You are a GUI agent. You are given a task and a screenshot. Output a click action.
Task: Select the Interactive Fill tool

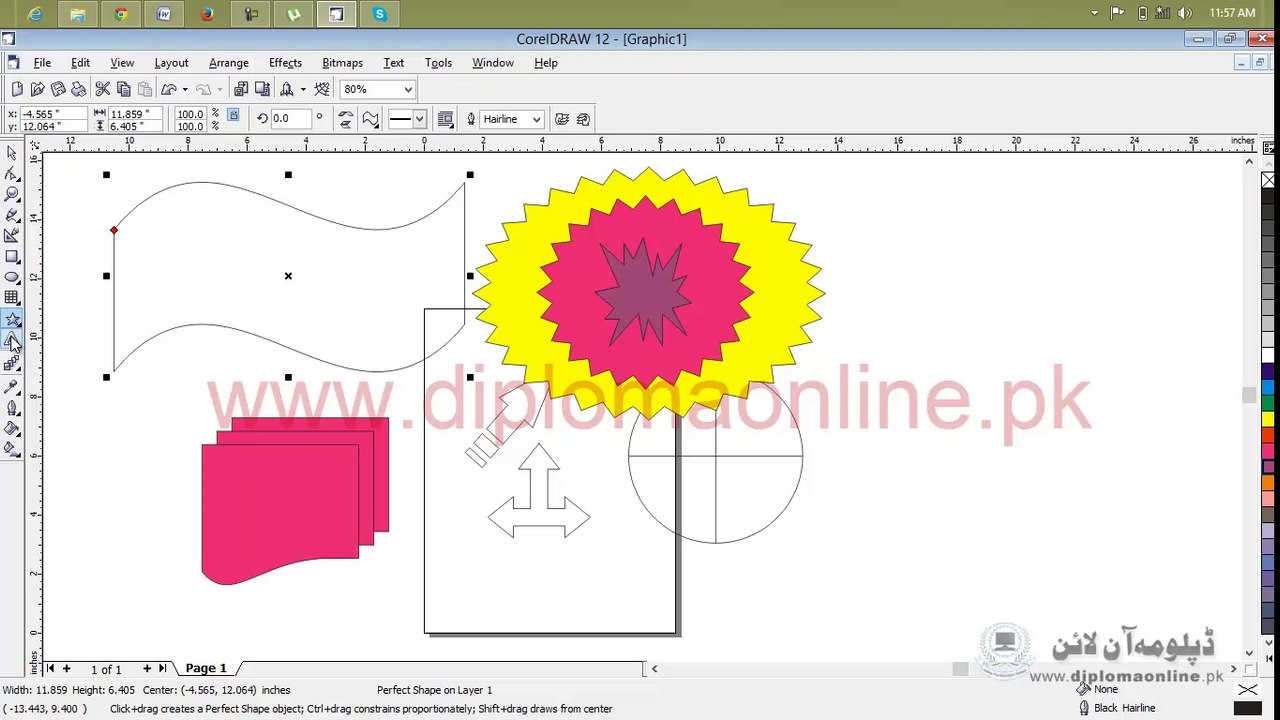(12, 450)
